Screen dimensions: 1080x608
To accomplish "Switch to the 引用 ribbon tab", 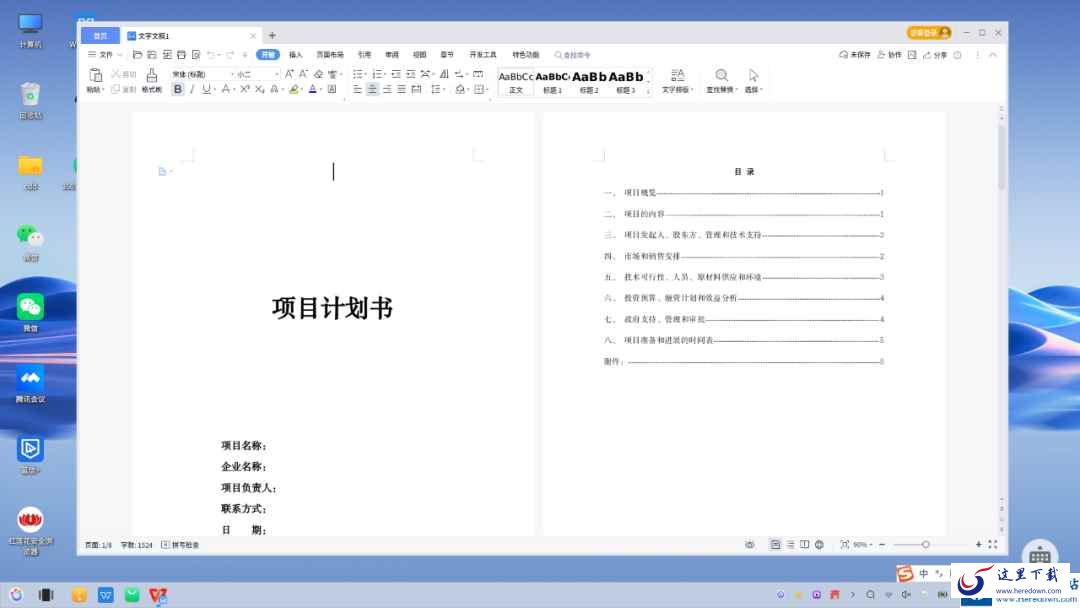I will tap(364, 54).
